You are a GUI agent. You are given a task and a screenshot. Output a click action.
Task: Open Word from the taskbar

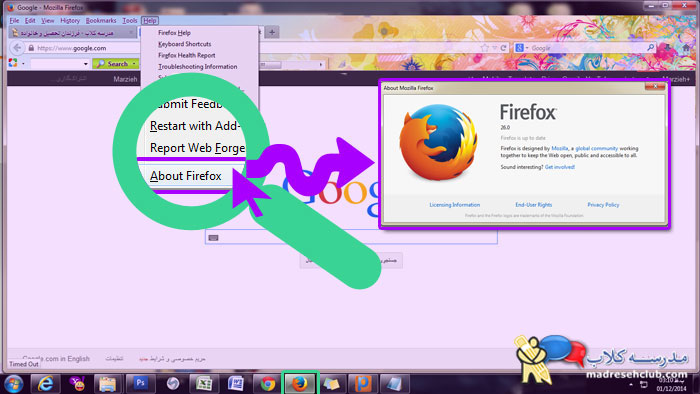[x=236, y=384]
